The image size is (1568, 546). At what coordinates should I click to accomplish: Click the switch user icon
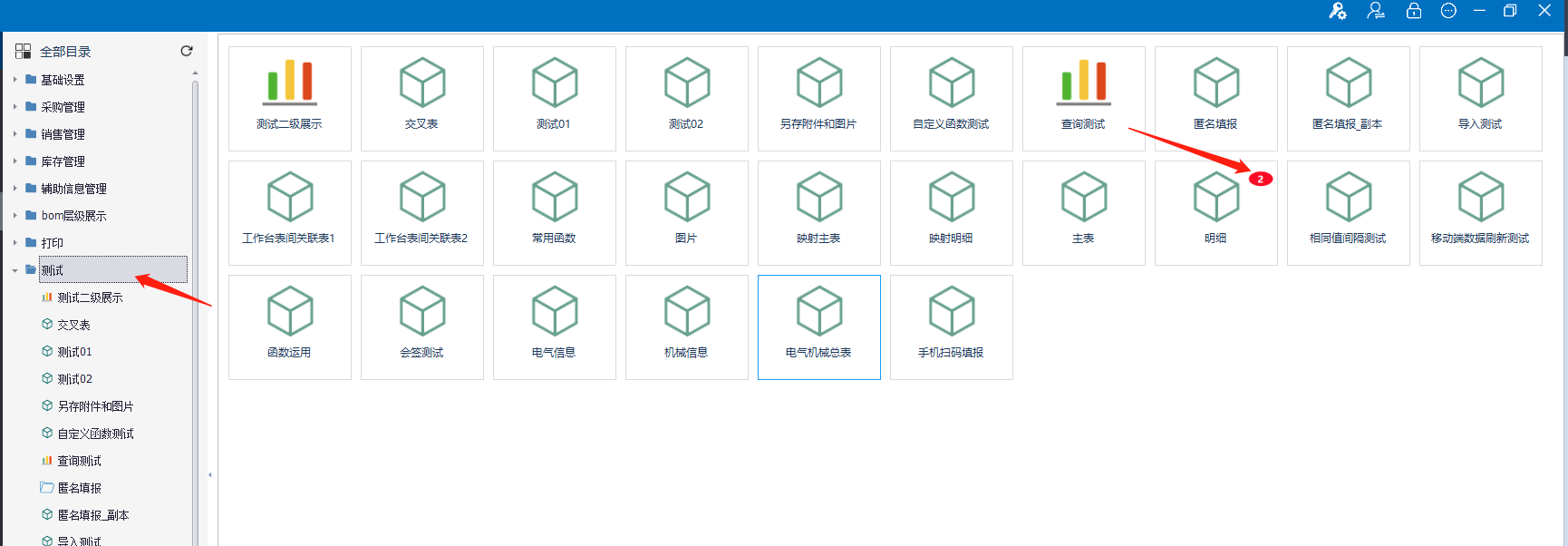pyautogui.click(x=1376, y=11)
